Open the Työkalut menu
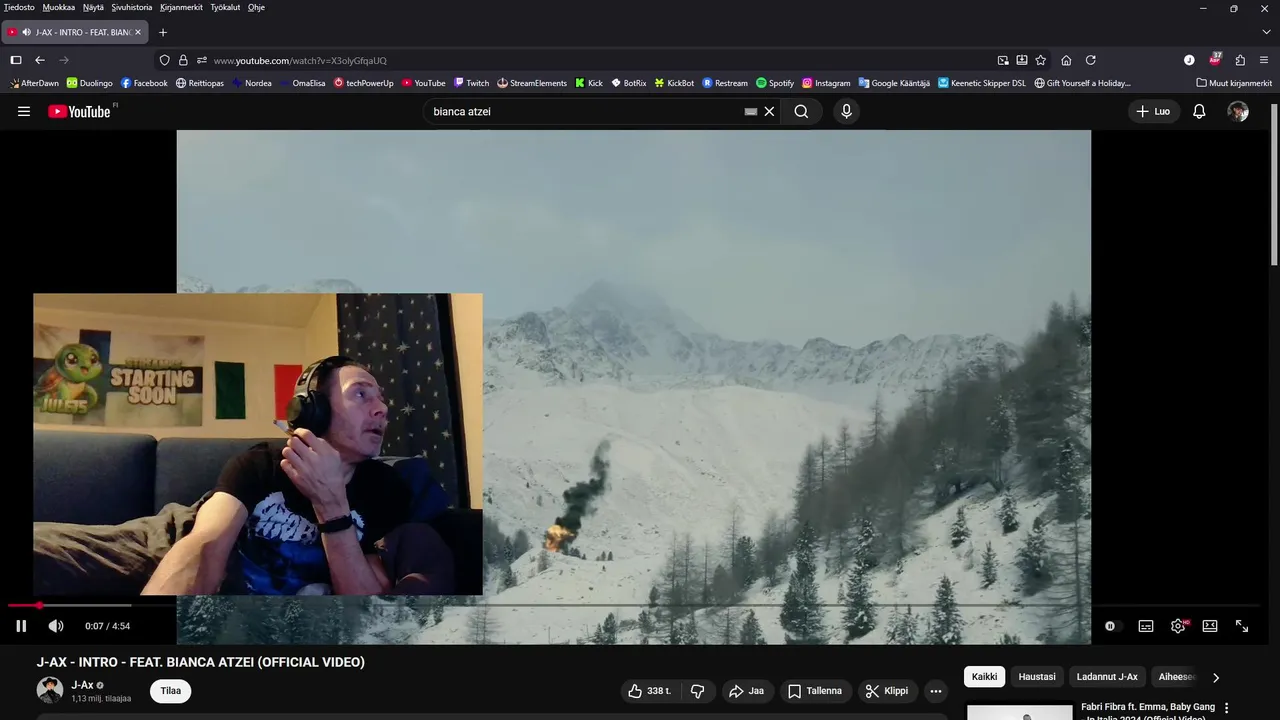The height and width of the screenshot is (720, 1280). [225, 7]
